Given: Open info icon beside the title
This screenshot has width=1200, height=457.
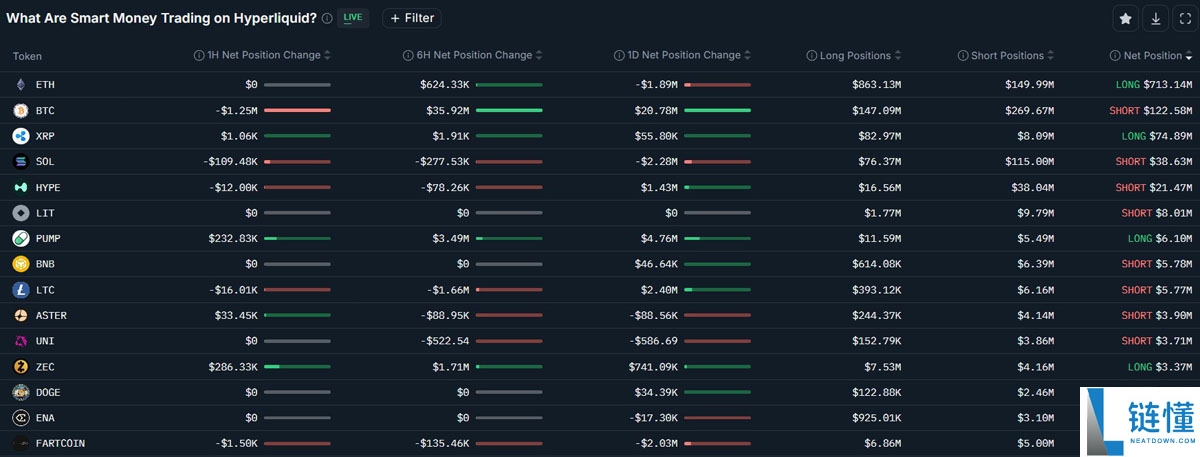Looking at the screenshot, I should click(327, 18).
